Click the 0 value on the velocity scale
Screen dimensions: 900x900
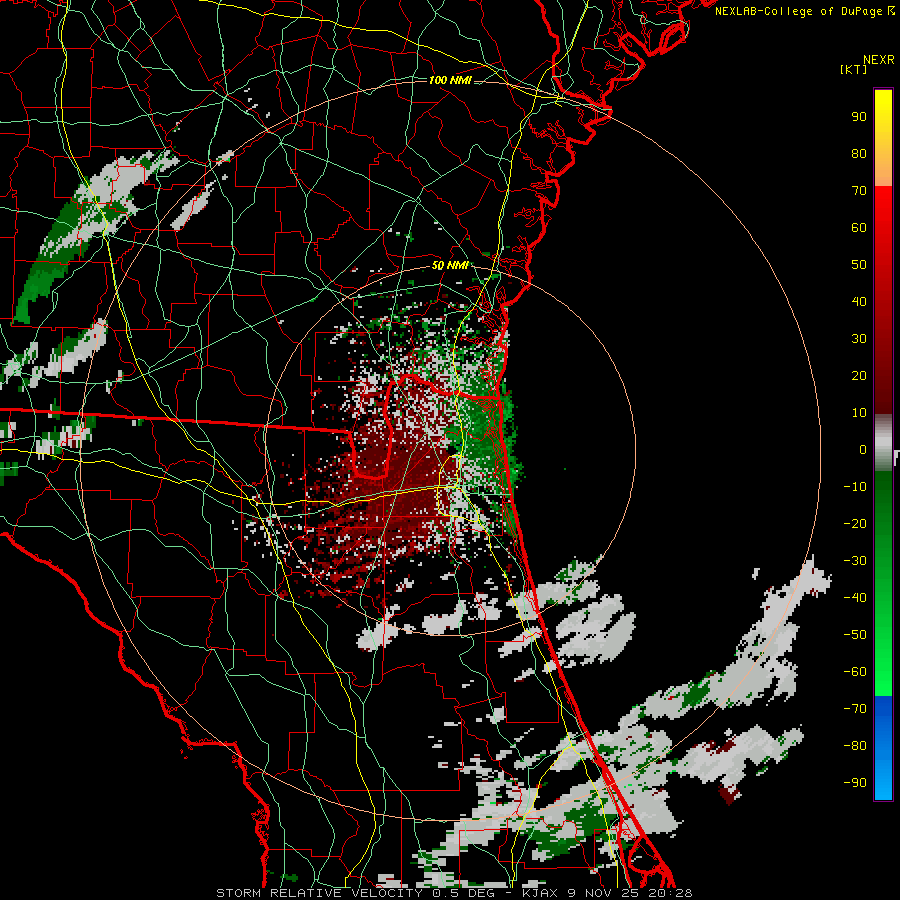[863, 449]
